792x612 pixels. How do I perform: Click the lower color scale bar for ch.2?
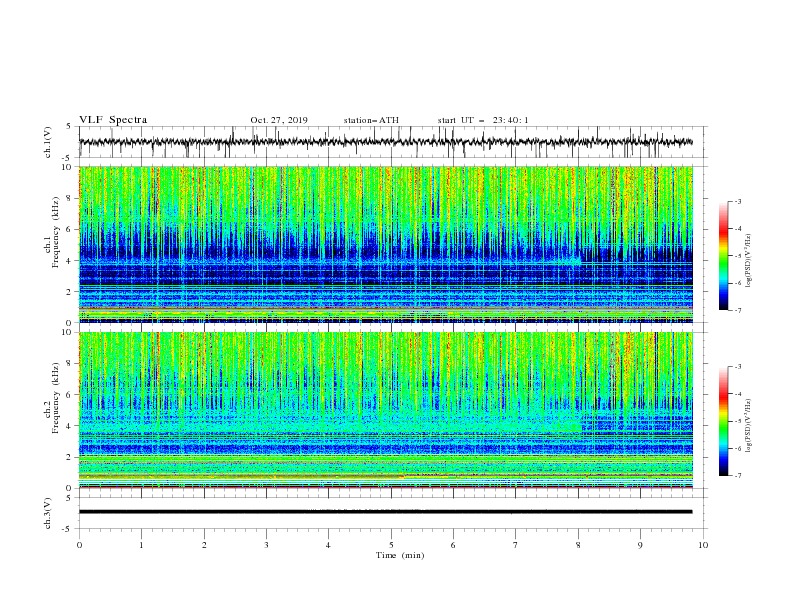click(723, 421)
